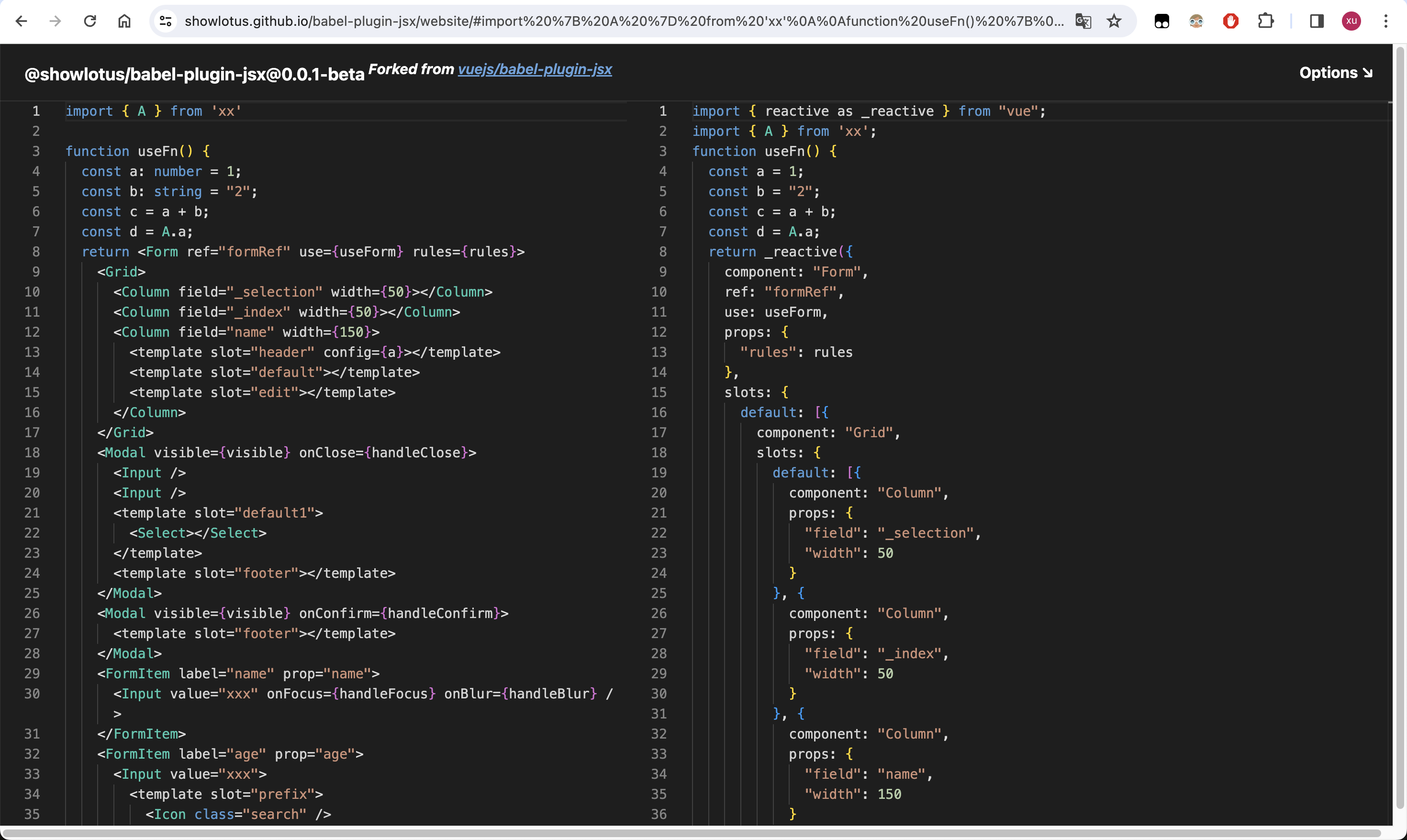Viewport: 1407px width, 840px height.
Task: Click Column field="_selection" line
Action: pos(302,292)
